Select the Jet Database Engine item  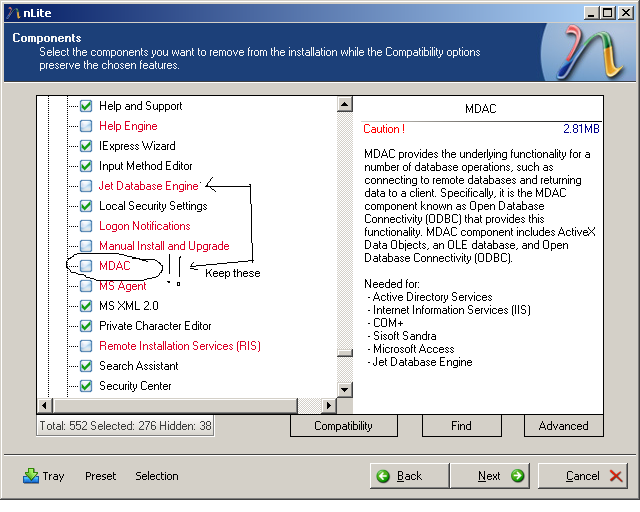(149, 186)
